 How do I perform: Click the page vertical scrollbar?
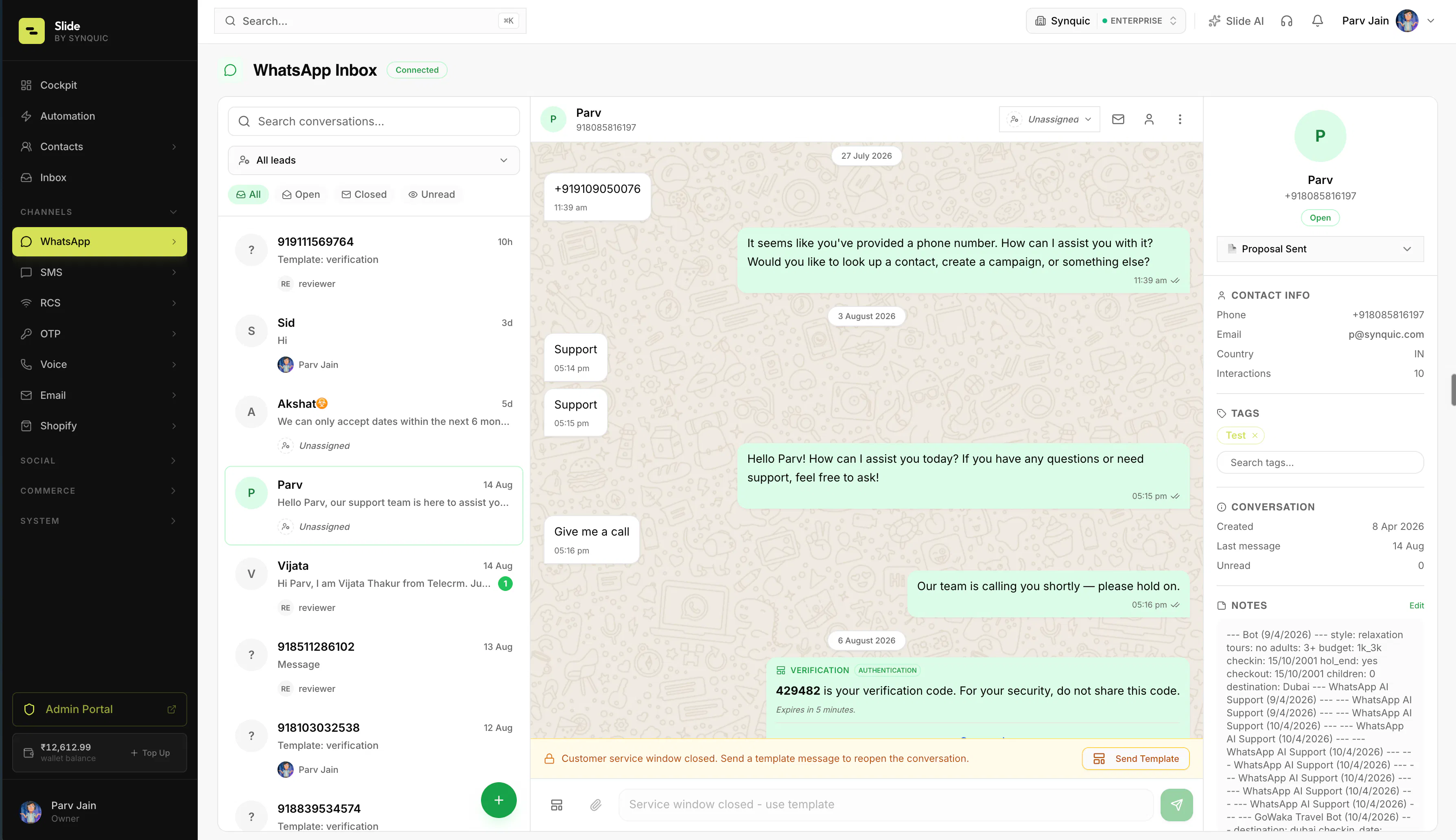(x=1453, y=390)
